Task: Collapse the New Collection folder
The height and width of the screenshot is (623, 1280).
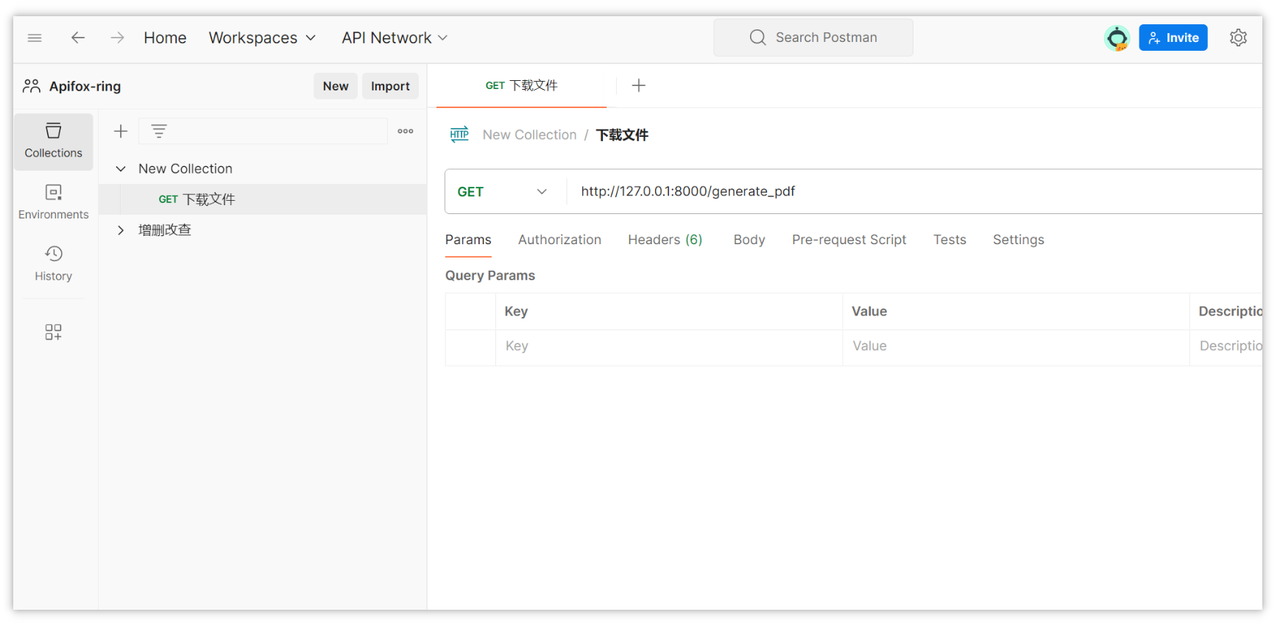Action: point(121,169)
